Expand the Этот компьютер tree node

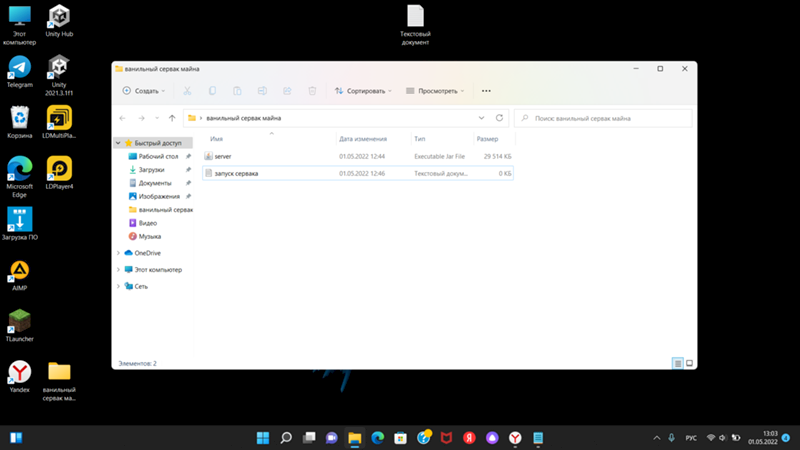118,270
